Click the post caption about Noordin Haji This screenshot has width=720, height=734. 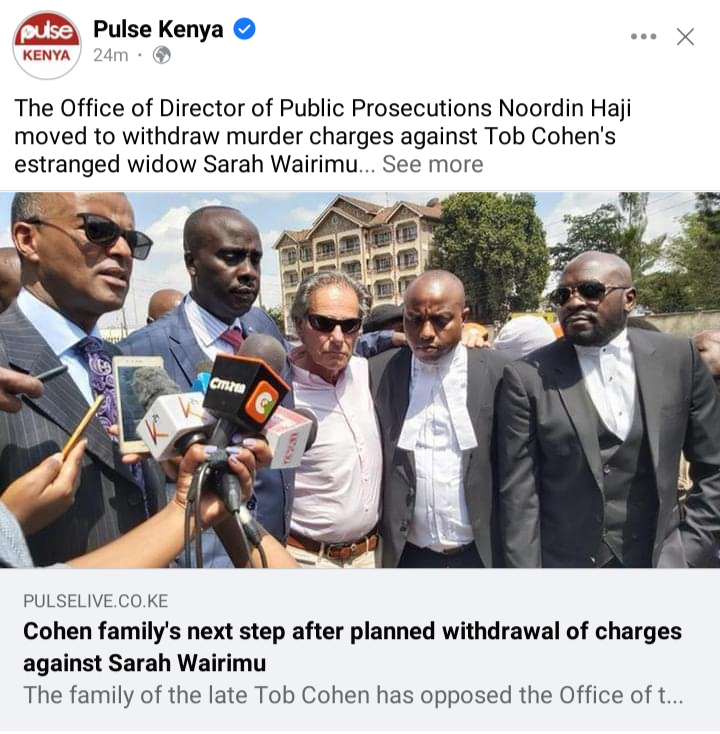[323, 136]
